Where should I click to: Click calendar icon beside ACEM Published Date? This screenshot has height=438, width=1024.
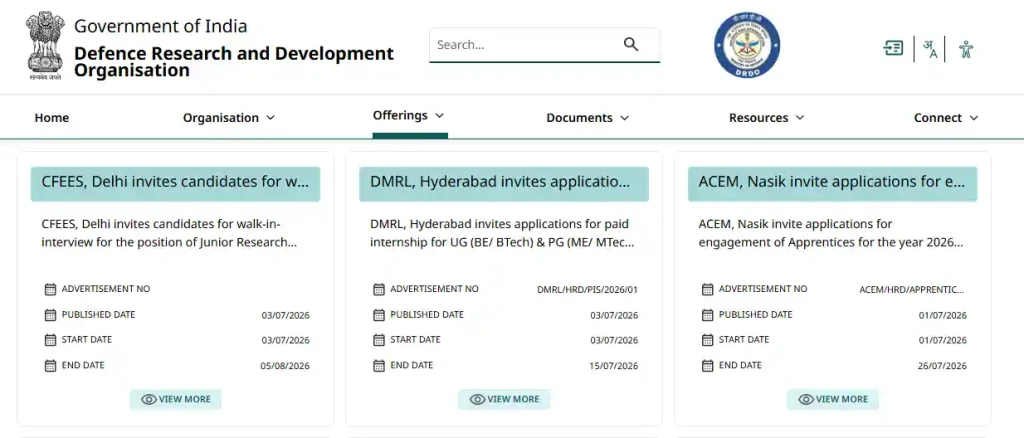[707, 315]
